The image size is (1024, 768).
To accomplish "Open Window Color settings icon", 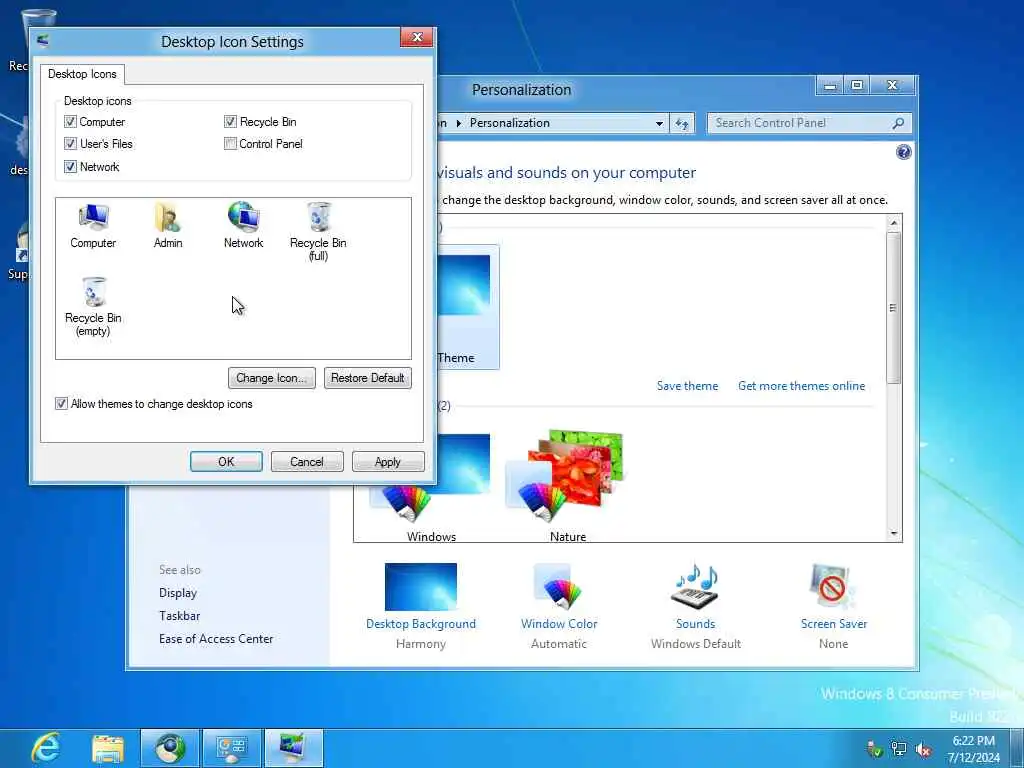I will [558, 586].
